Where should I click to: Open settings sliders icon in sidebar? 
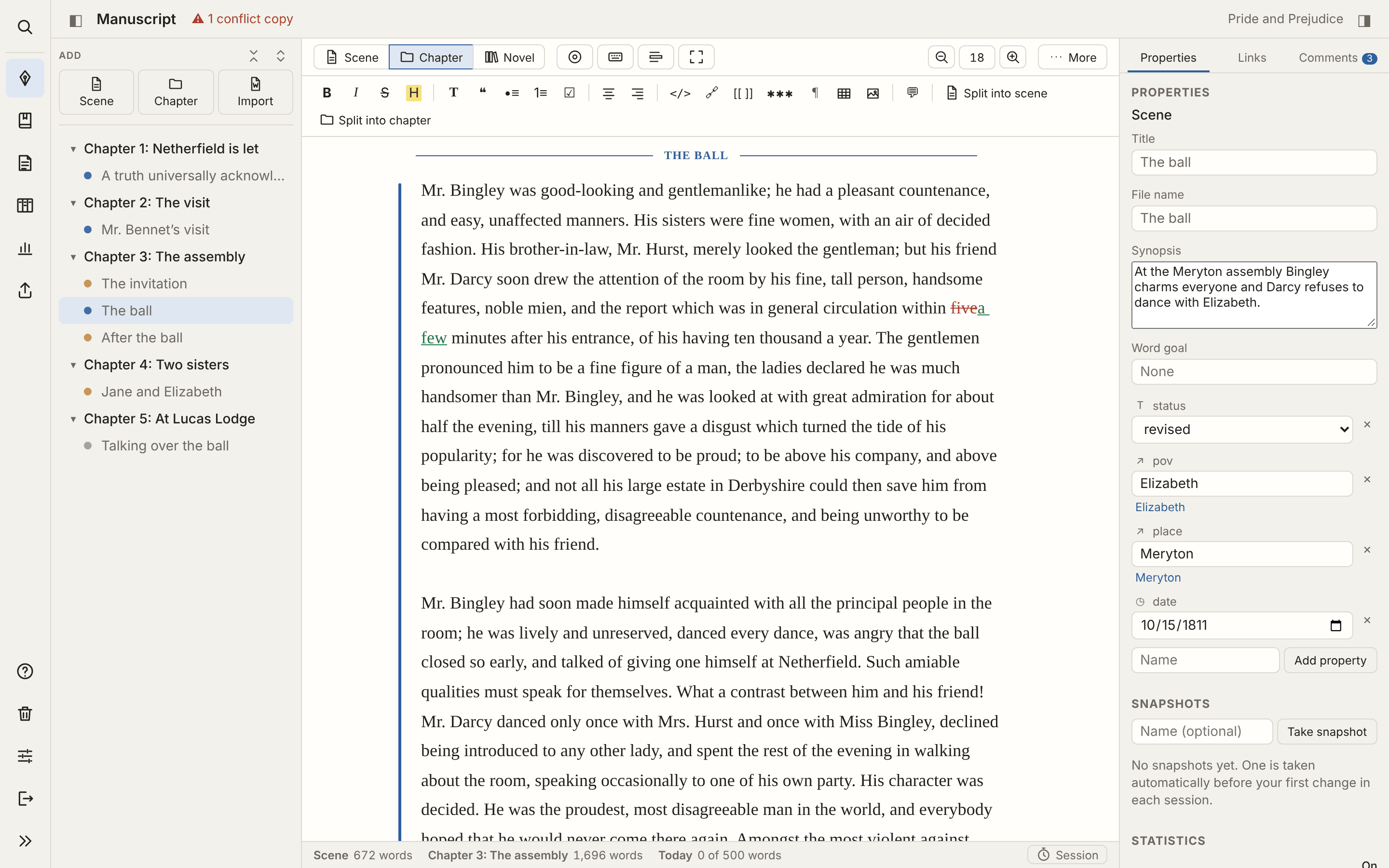25,756
